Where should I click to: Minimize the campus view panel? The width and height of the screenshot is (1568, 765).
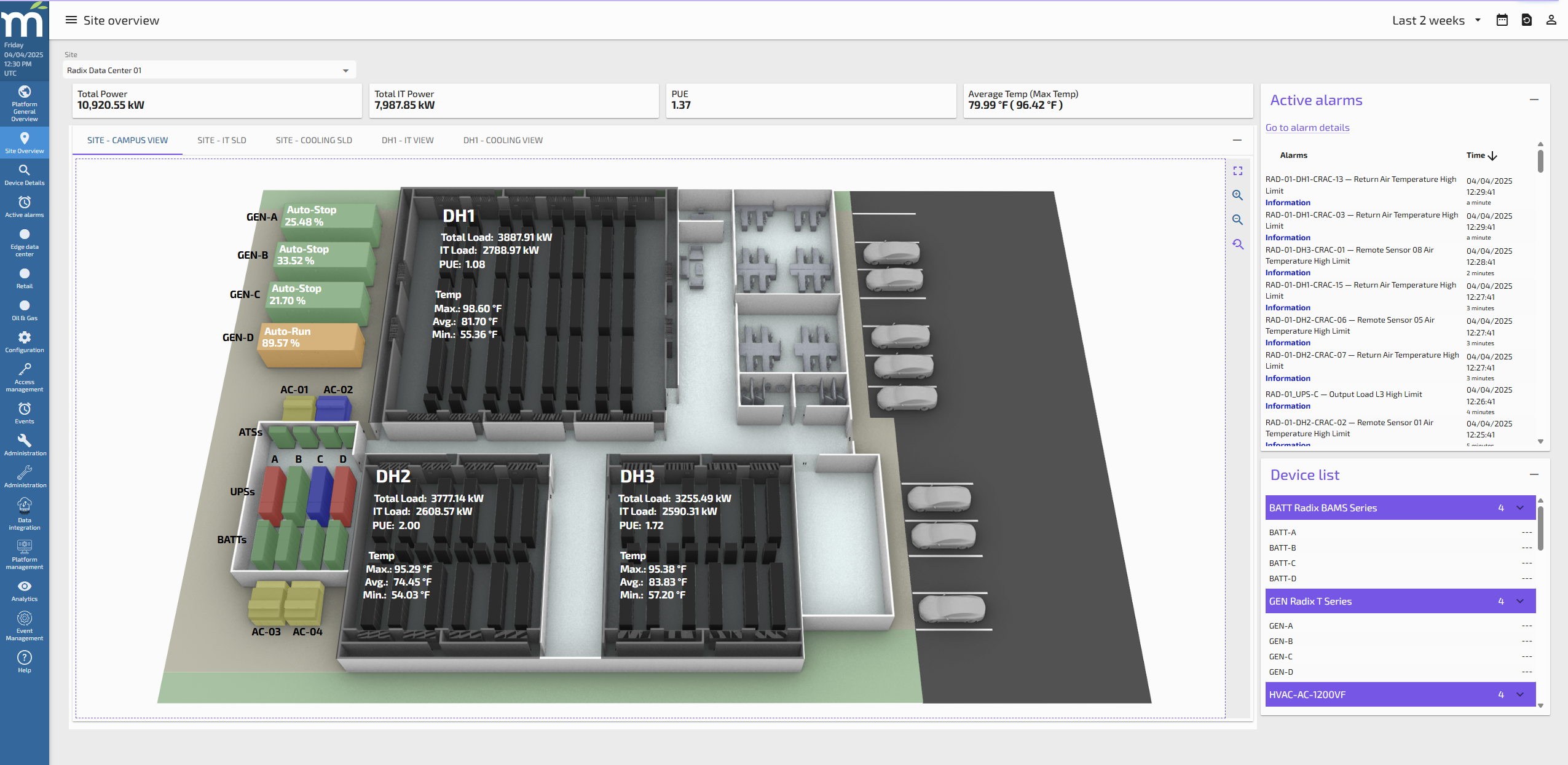coord(1237,140)
